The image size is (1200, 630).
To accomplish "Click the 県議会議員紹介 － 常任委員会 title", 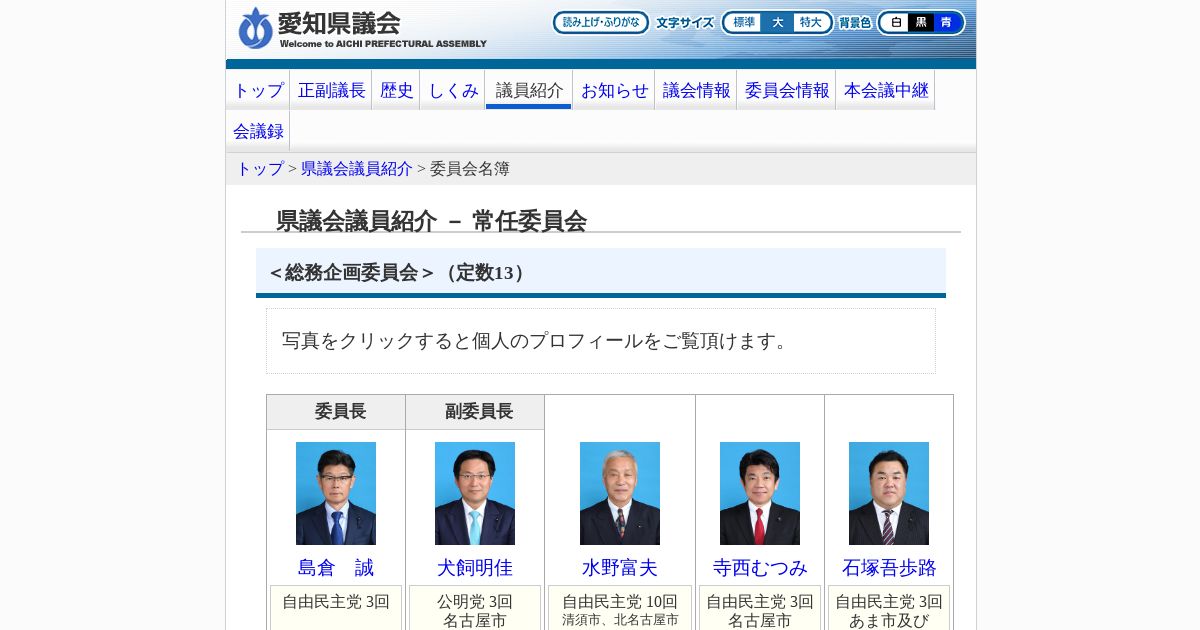I will coord(431,221).
